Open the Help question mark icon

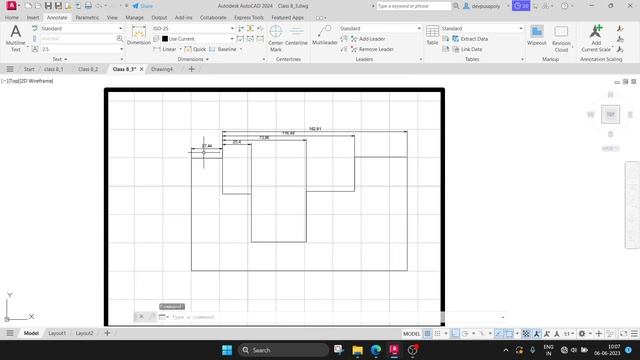[x=564, y=6]
